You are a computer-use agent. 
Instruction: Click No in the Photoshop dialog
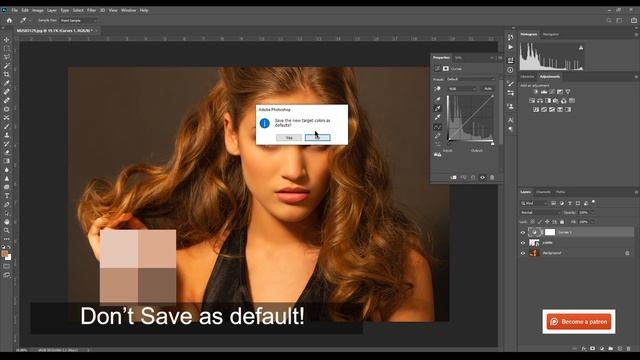pos(318,138)
